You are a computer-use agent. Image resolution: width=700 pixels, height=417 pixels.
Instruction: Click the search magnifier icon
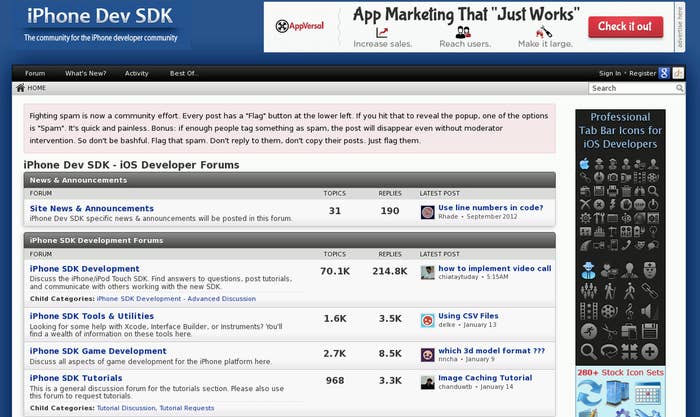tap(679, 88)
